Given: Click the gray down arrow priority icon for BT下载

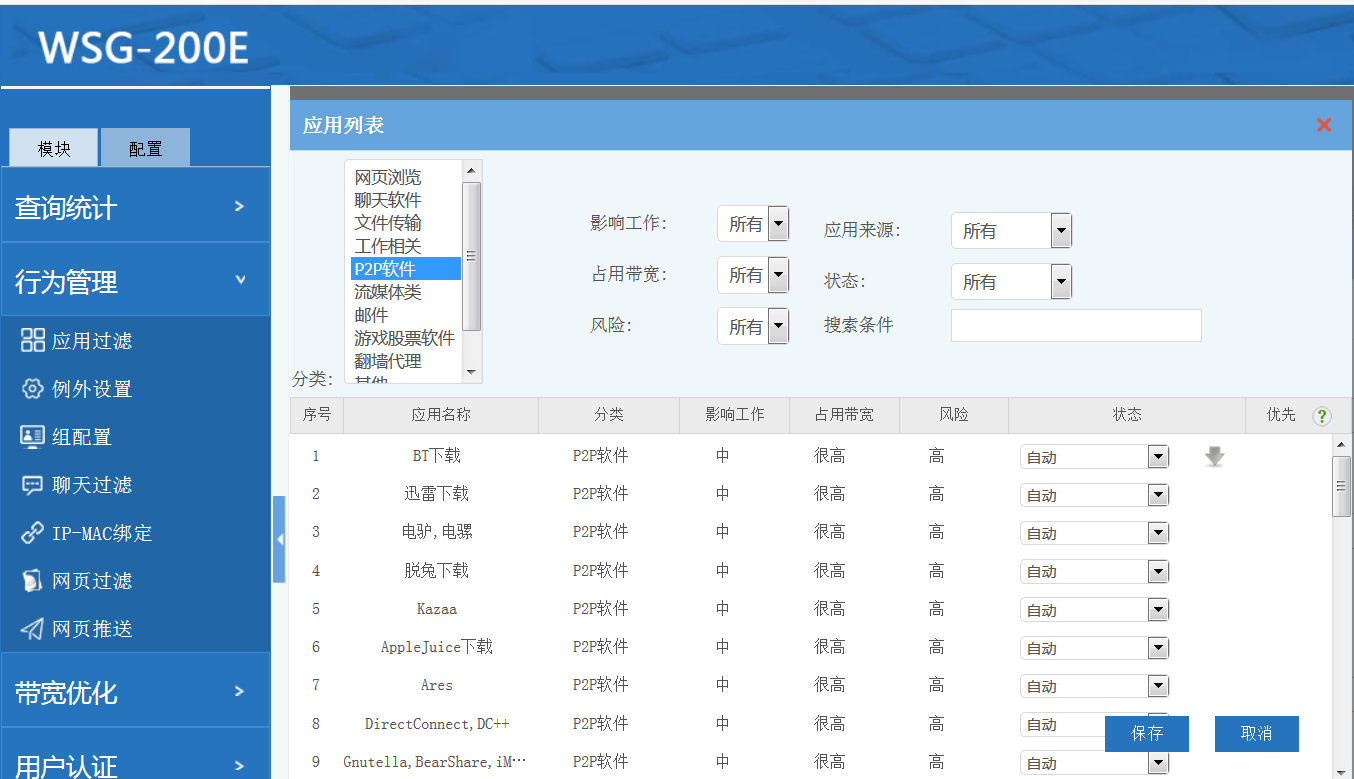Looking at the screenshot, I should [1214, 457].
